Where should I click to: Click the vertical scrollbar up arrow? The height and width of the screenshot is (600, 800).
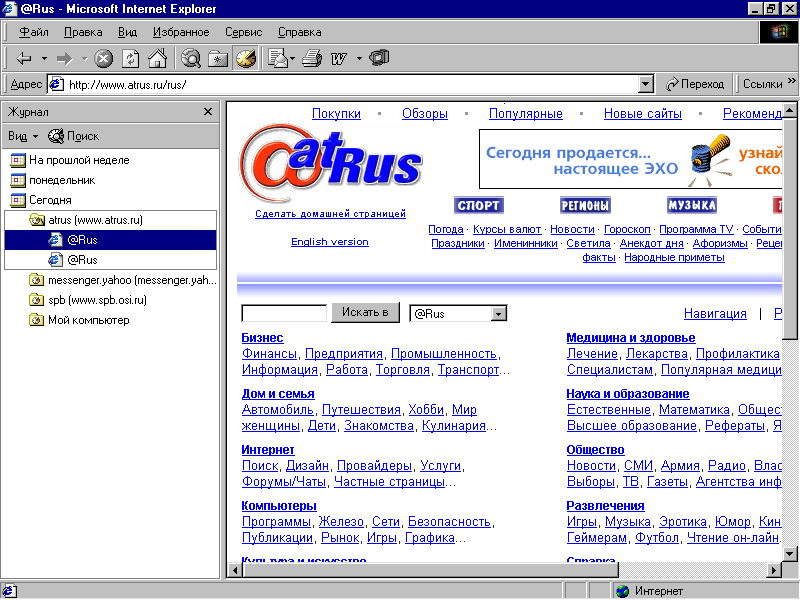pos(790,110)
